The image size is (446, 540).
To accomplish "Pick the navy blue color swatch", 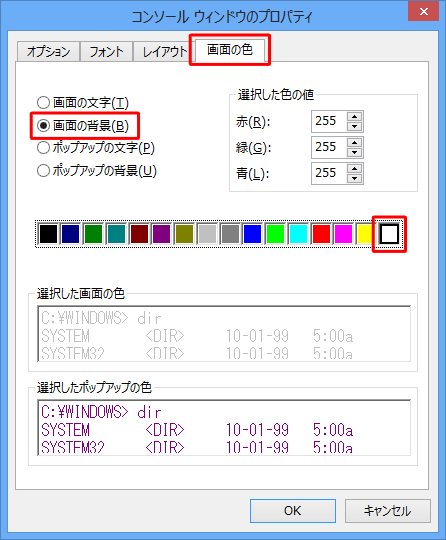I will (71, 234).
